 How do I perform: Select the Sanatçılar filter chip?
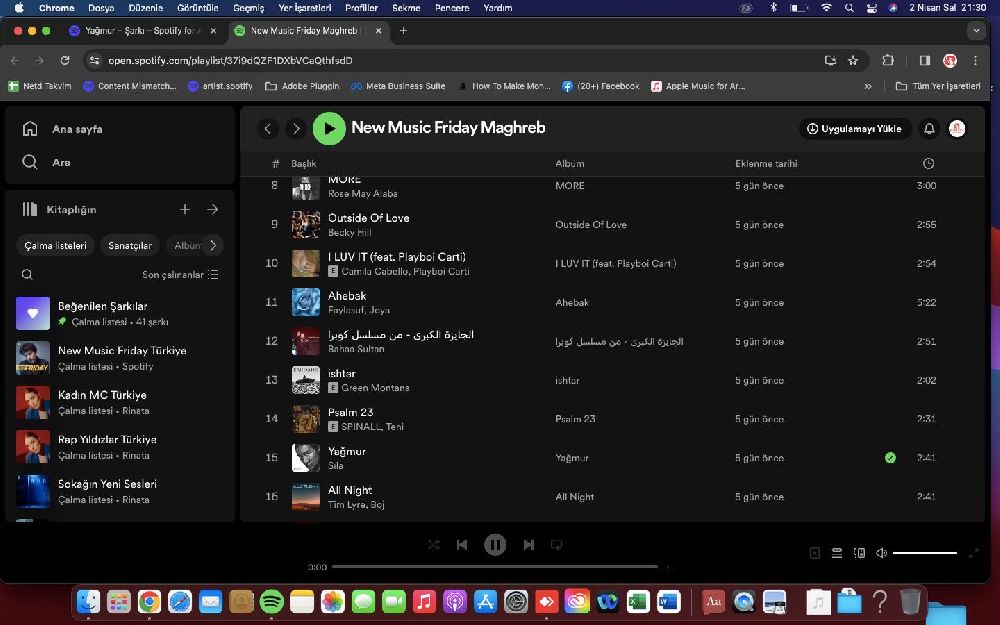(x=130, y=245)
